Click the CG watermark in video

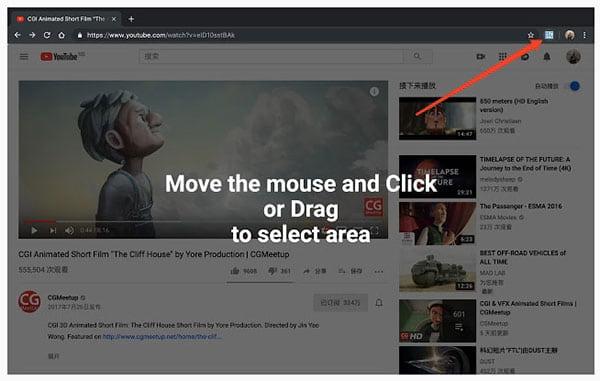click(x=373, y=207)
